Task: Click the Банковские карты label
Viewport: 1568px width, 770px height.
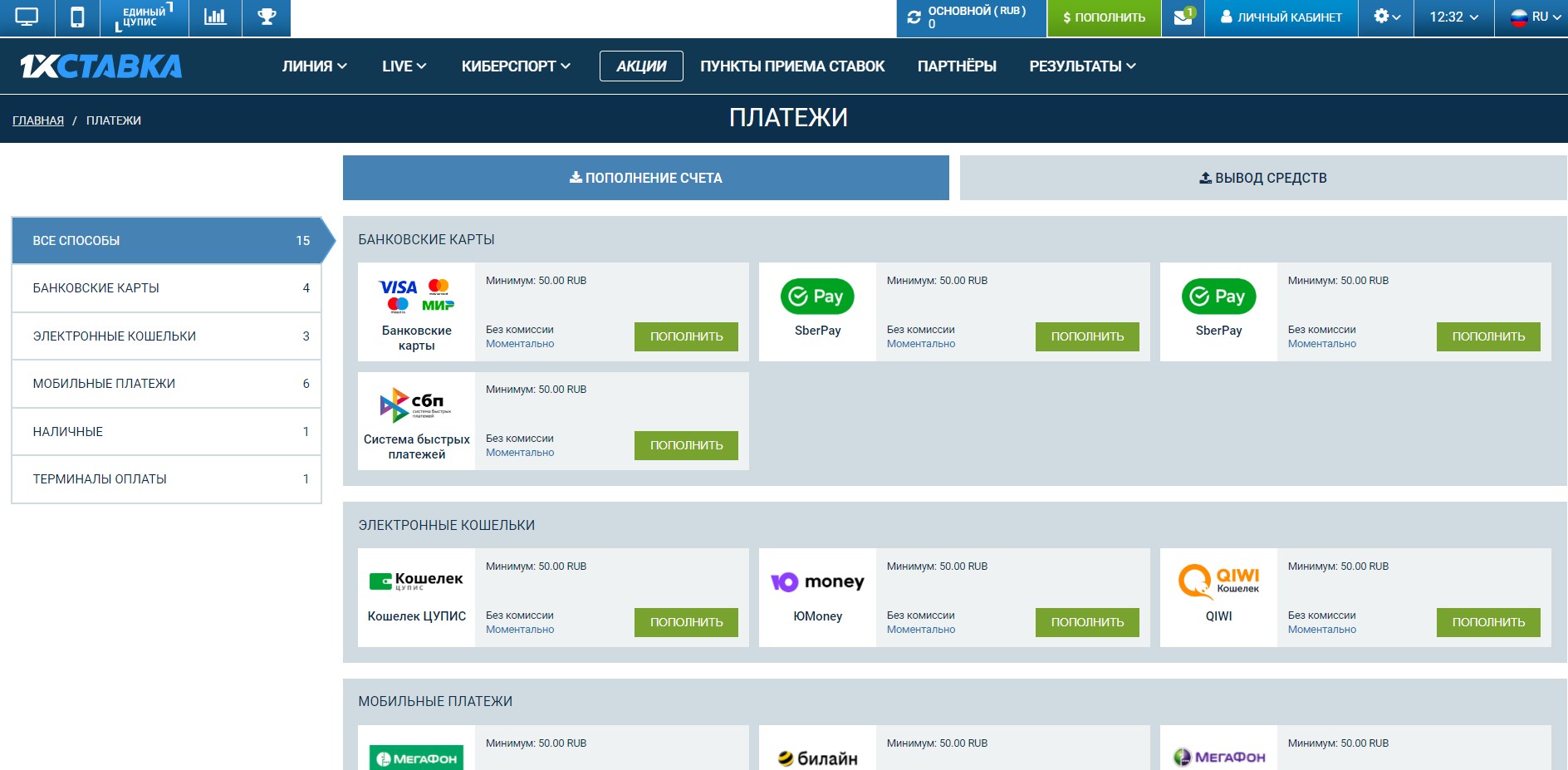Action: coord(417,338)
